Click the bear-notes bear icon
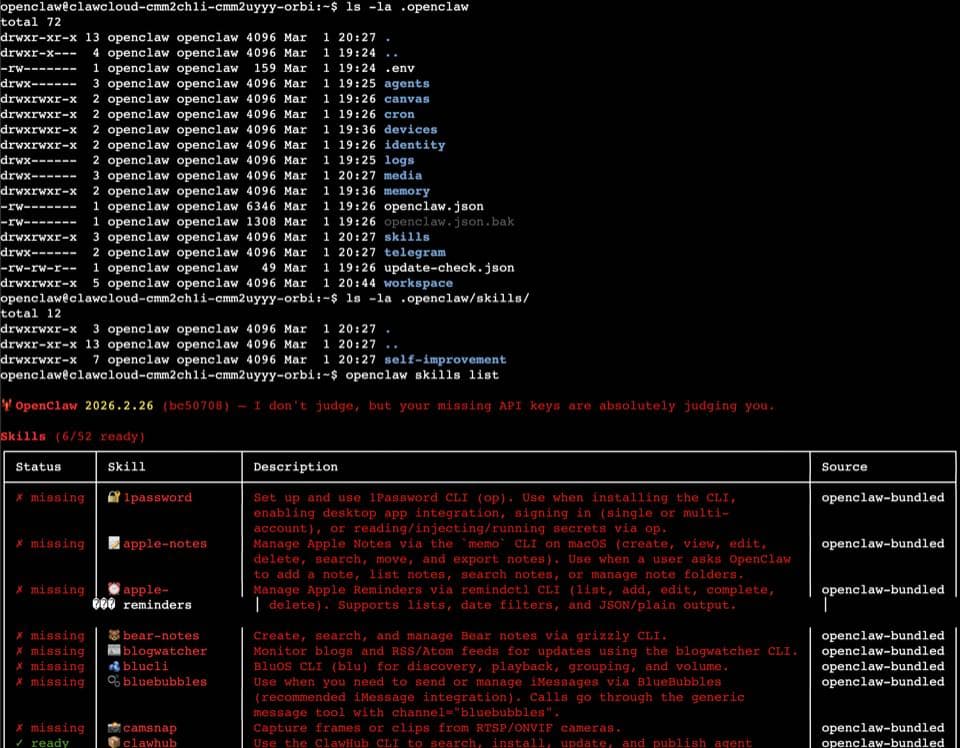The image size is (960, 748). click(x=113, y=635)
